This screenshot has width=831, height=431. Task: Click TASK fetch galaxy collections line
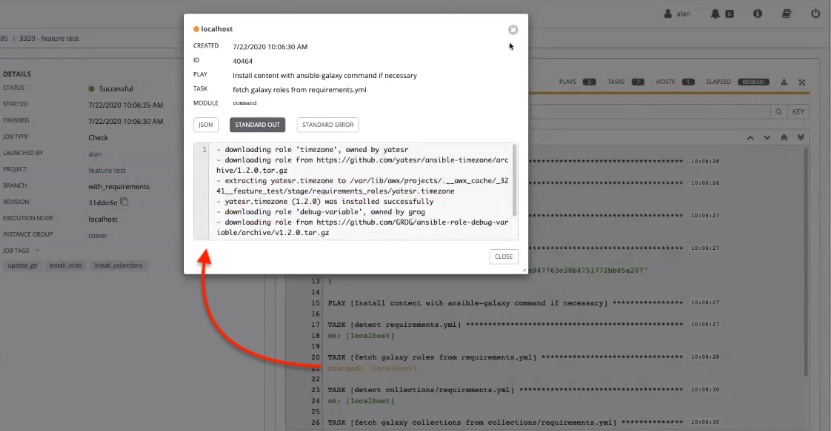coord(505,423)
